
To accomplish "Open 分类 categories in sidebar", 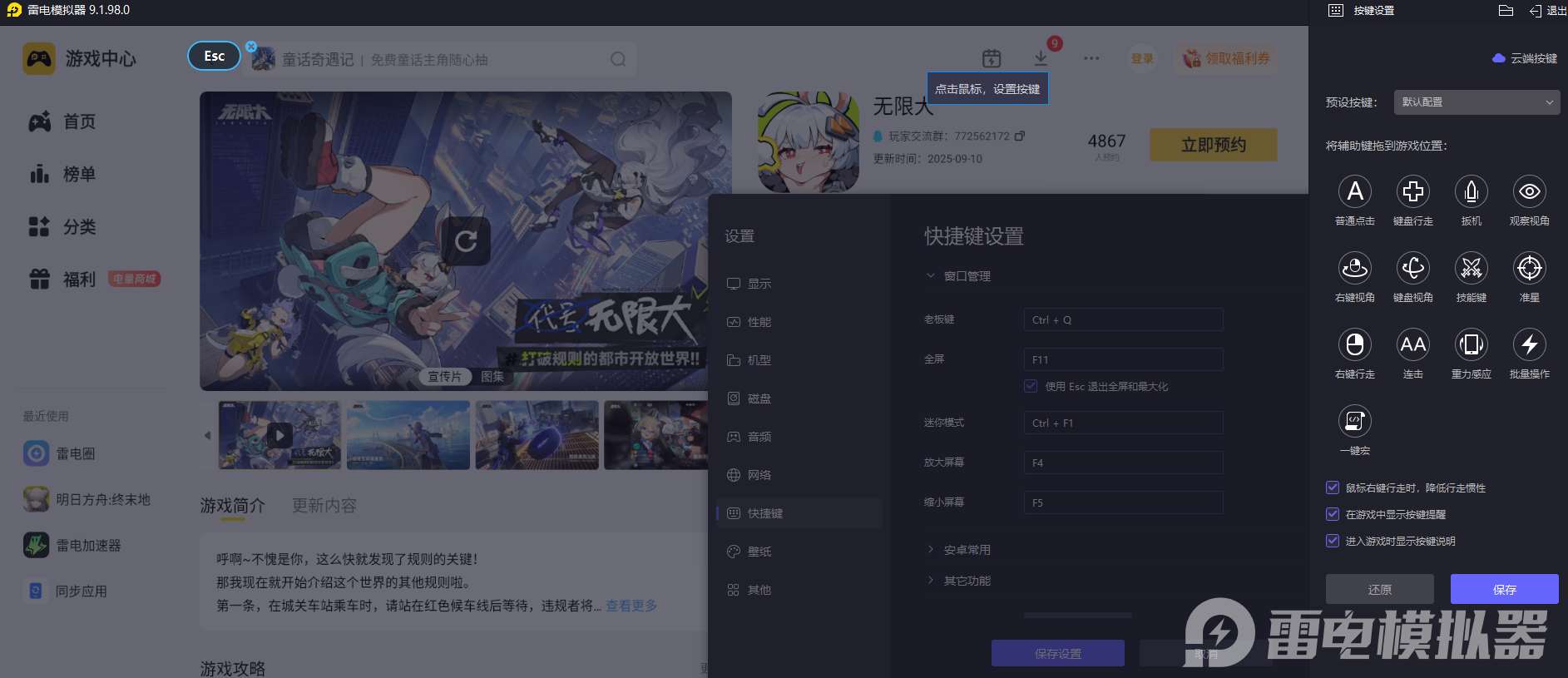I will (63, 226).
